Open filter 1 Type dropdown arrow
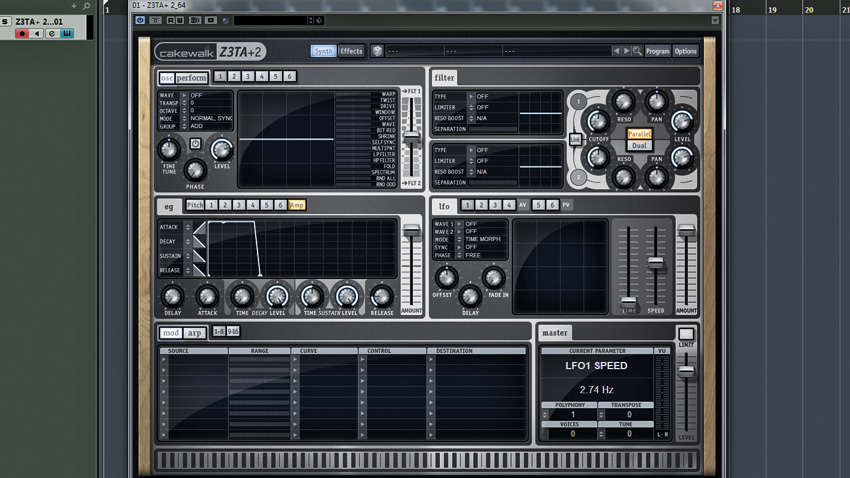This screenshot has width=850, height=478. click(x=471, y=96)
